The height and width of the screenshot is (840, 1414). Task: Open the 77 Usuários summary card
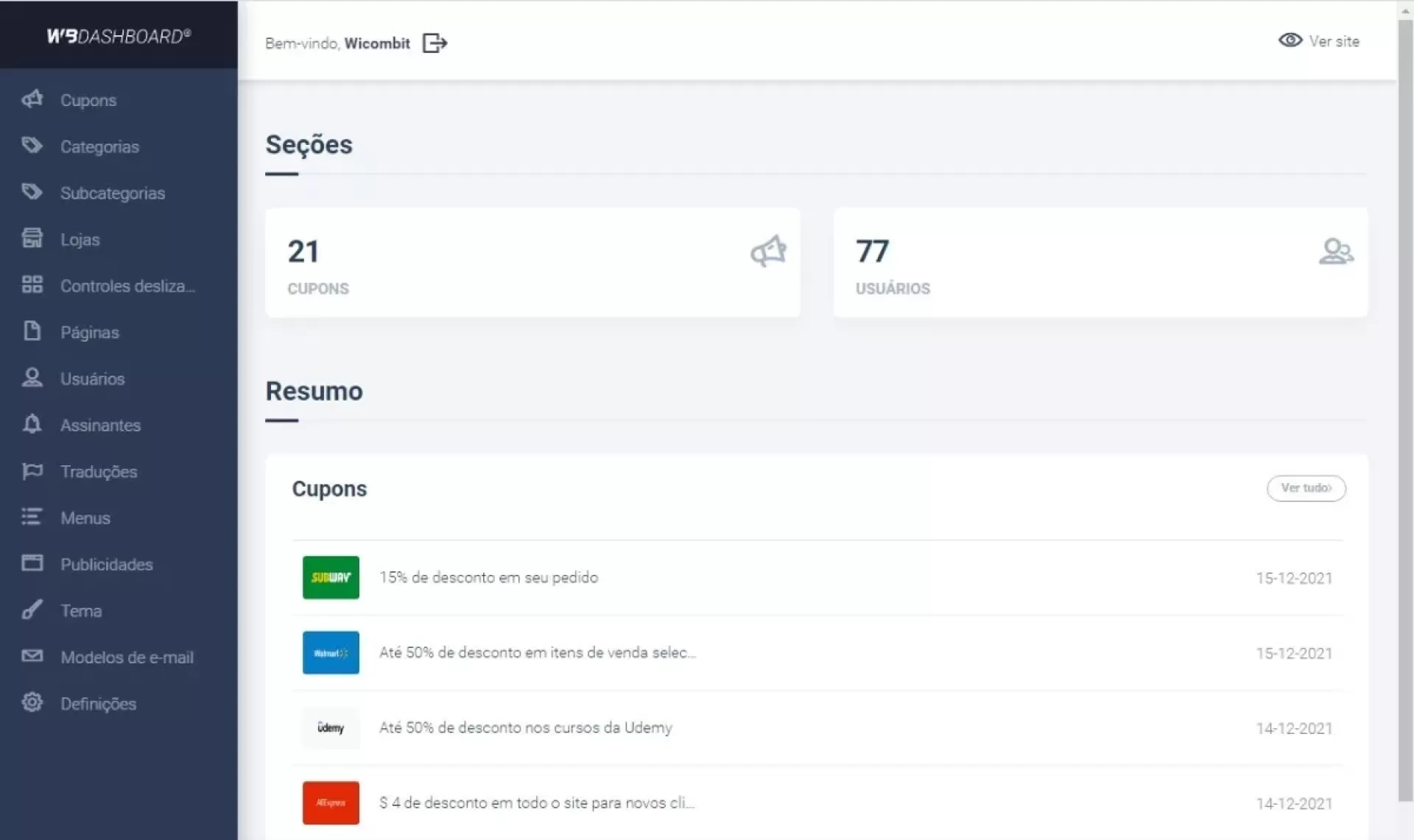(1100, 262)
